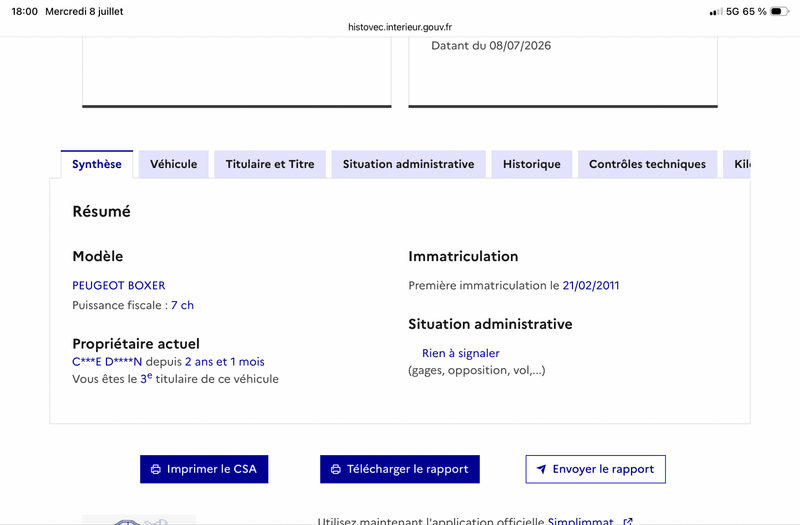Open the Simplimmat link
This screenshot has width=800, height=525.
coord(580,521)
